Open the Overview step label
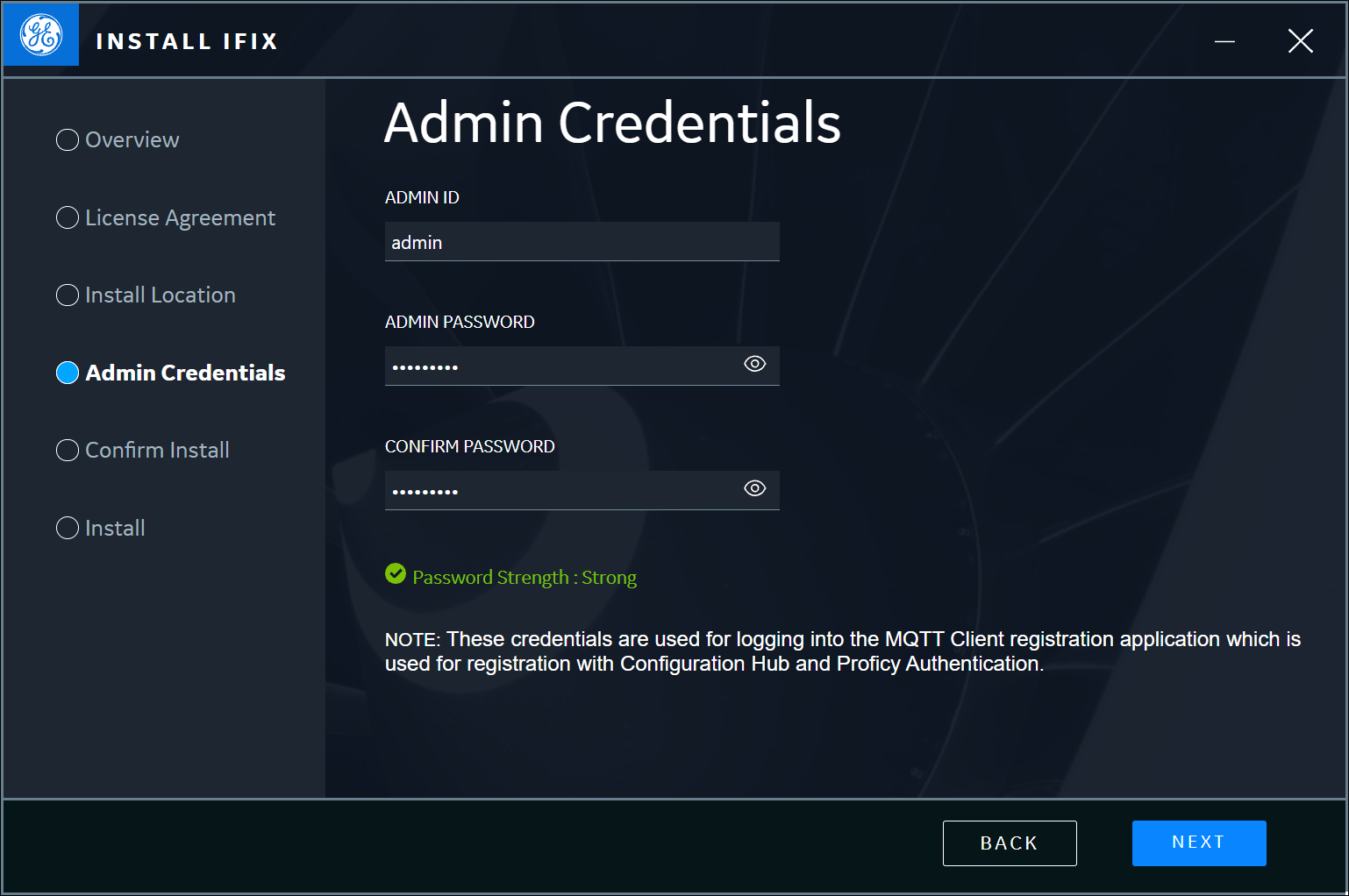Screen dimensions: 1349x896 click(x=132, y=140)
